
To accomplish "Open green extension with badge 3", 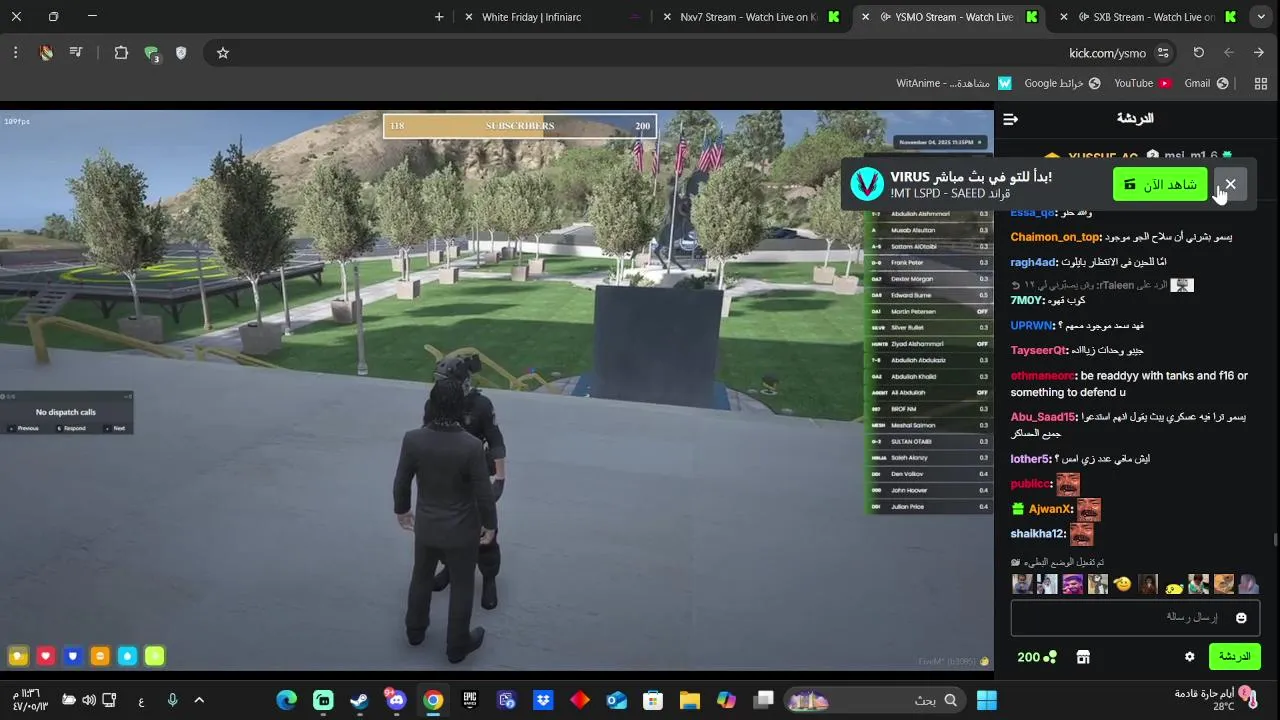I will tap(152, 54).
